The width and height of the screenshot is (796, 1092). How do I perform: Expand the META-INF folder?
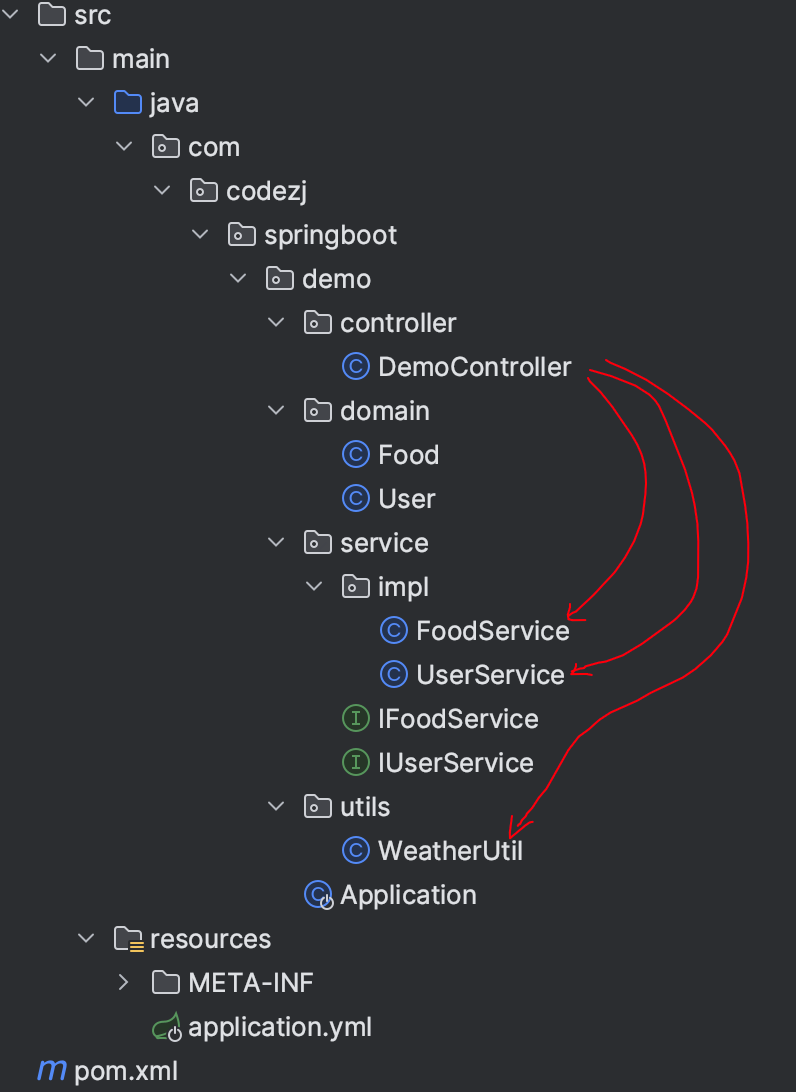pos(123,983)
